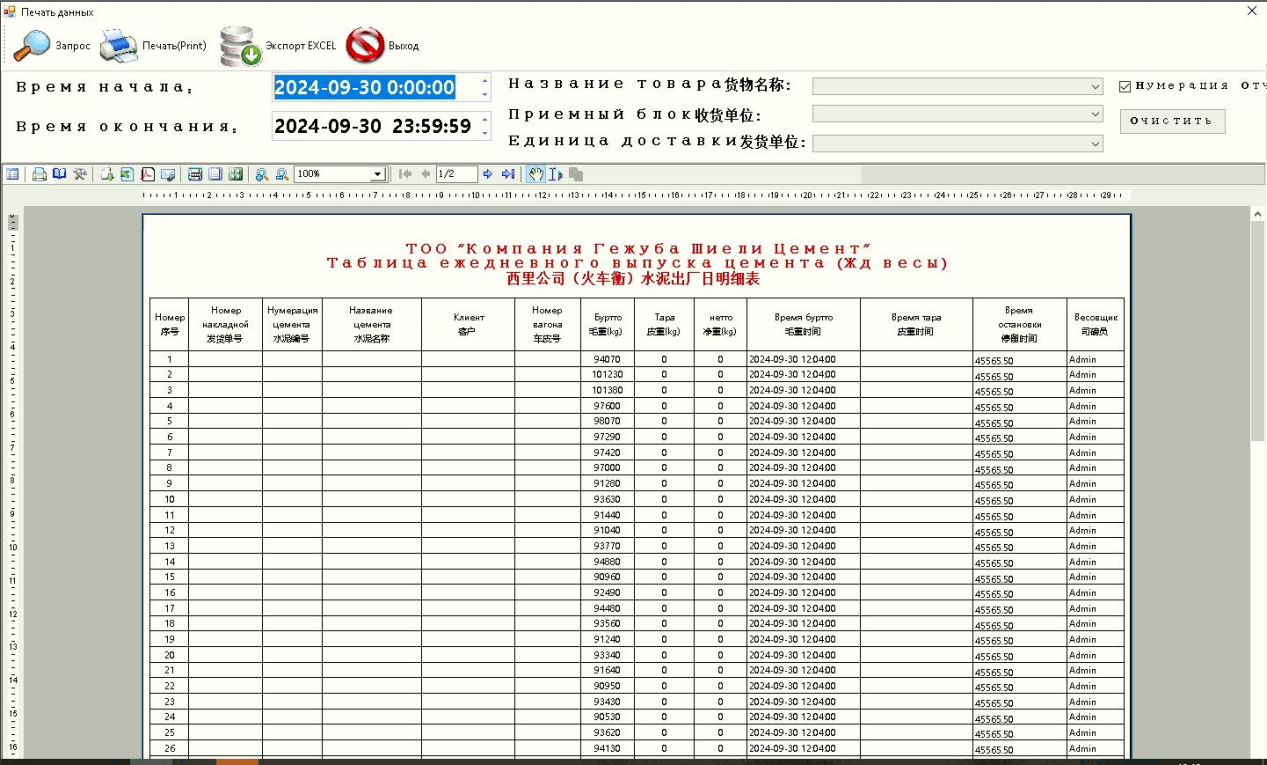
Task: Click the Печать(Print) printer icon
Action: 119,46
